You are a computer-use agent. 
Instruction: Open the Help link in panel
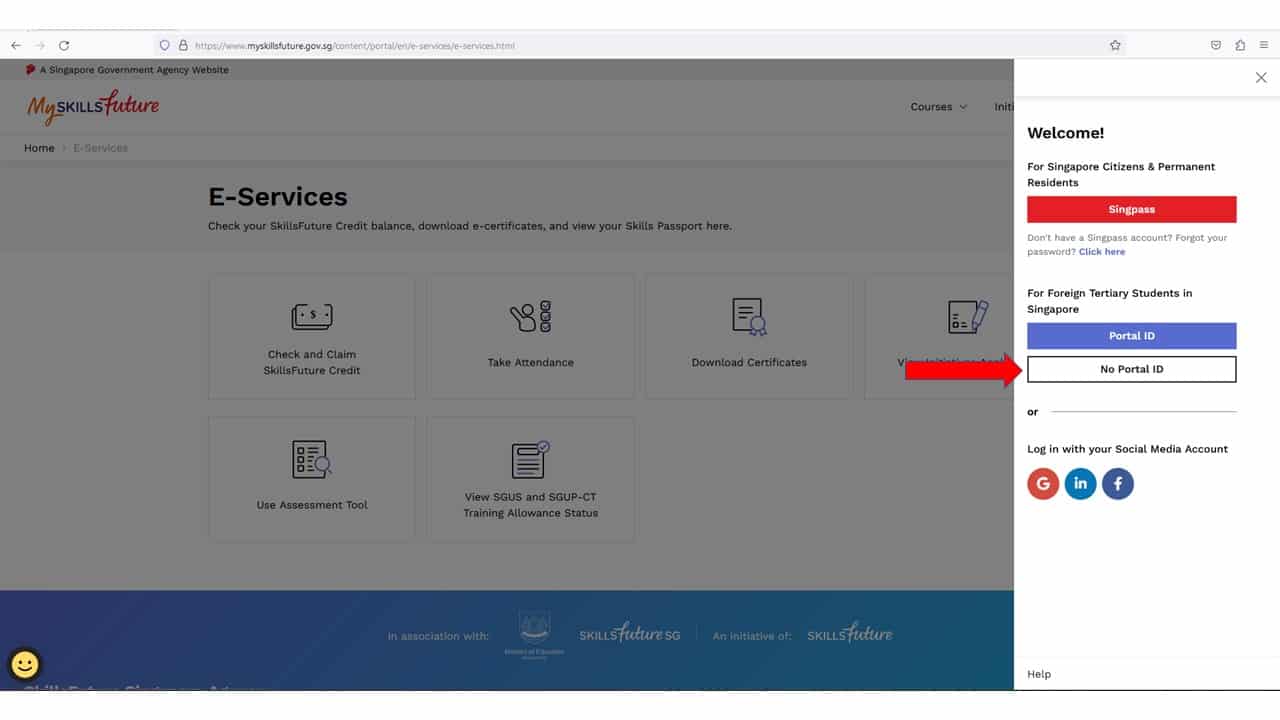(1039, 674)
